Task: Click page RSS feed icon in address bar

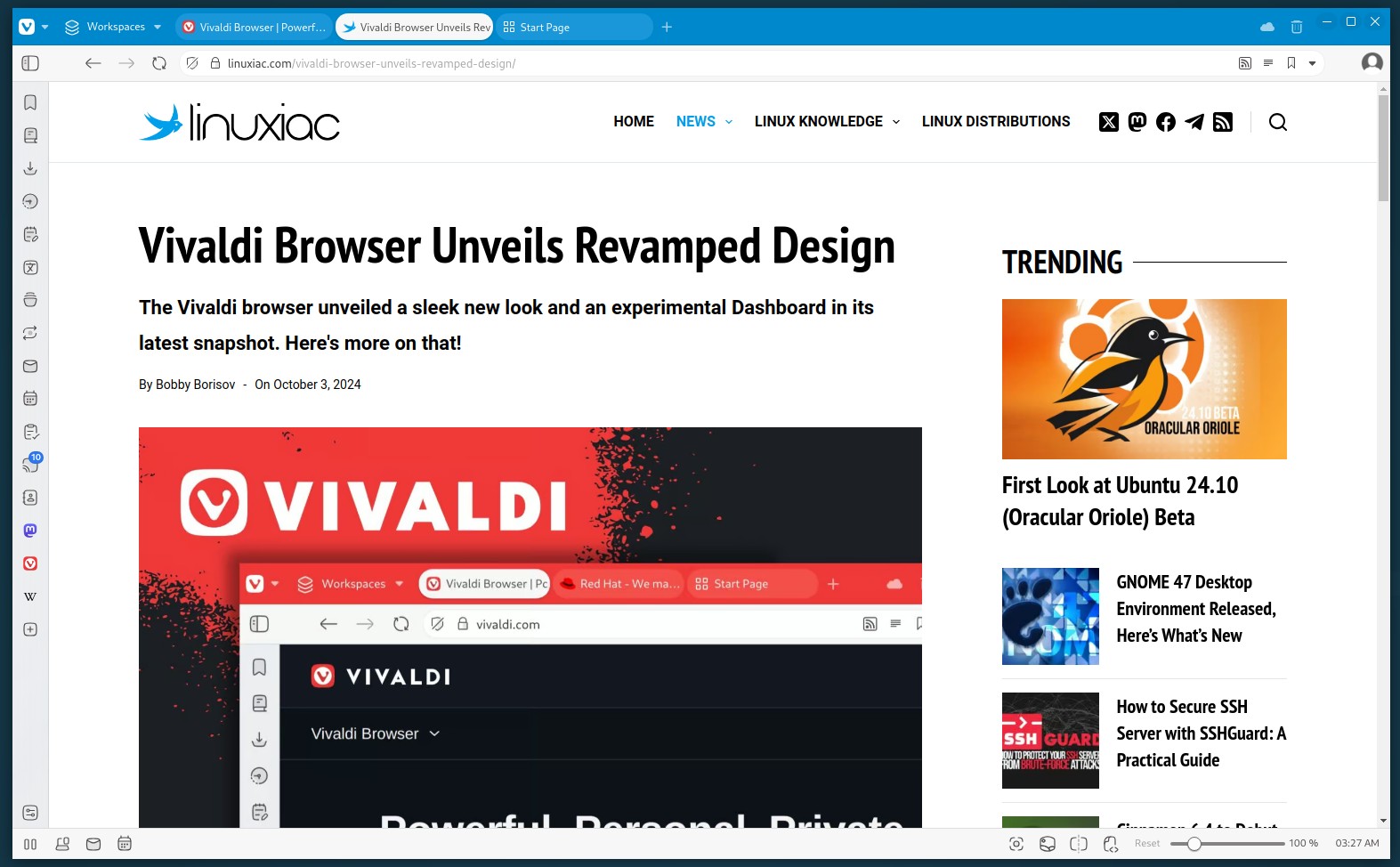Action: pos(1245,63)
